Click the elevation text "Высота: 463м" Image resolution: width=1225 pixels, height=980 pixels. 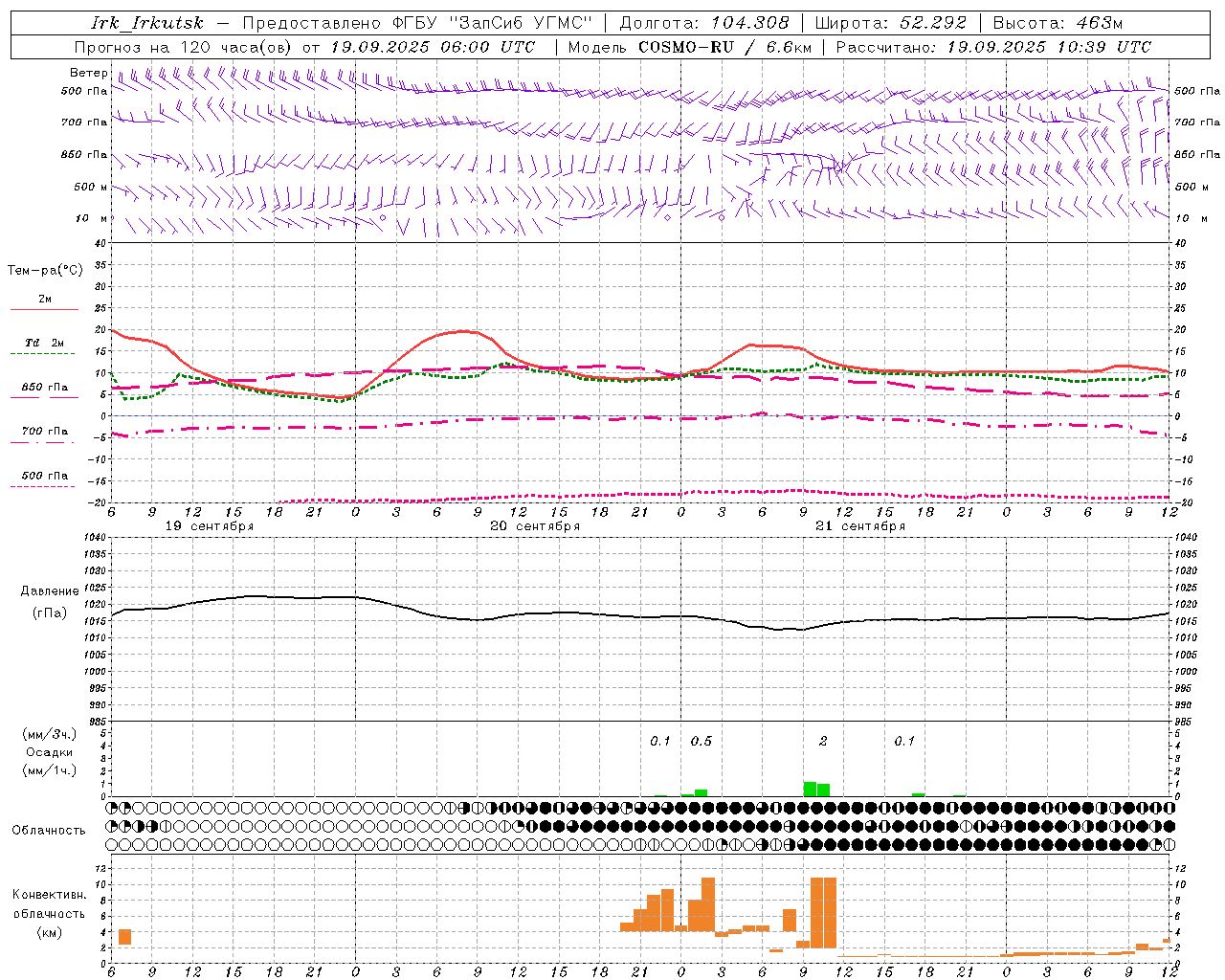(x=1058, y=23)
